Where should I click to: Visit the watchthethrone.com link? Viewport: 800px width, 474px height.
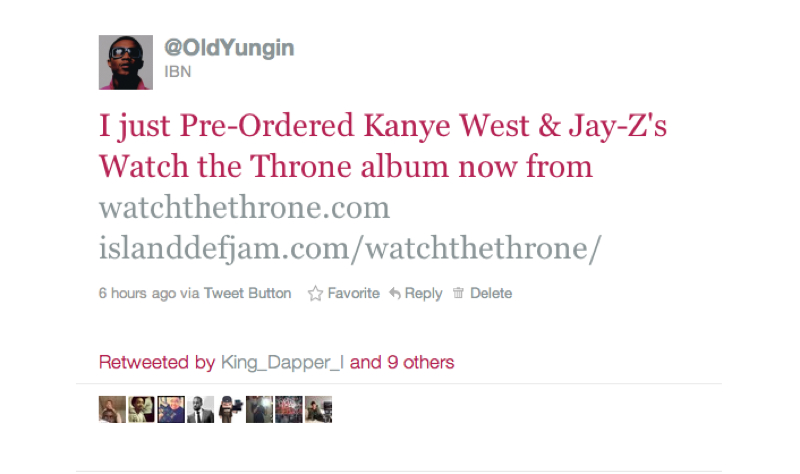244,208
